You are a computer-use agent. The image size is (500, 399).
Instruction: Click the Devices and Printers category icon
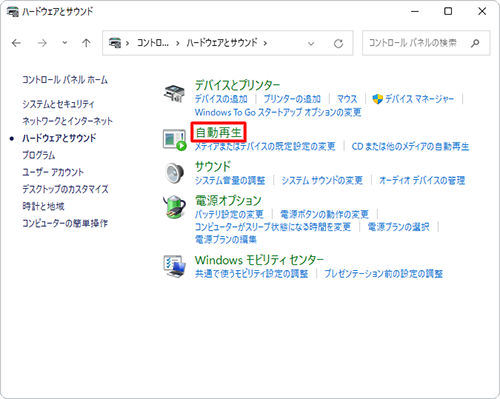click(x=174, y=94)
